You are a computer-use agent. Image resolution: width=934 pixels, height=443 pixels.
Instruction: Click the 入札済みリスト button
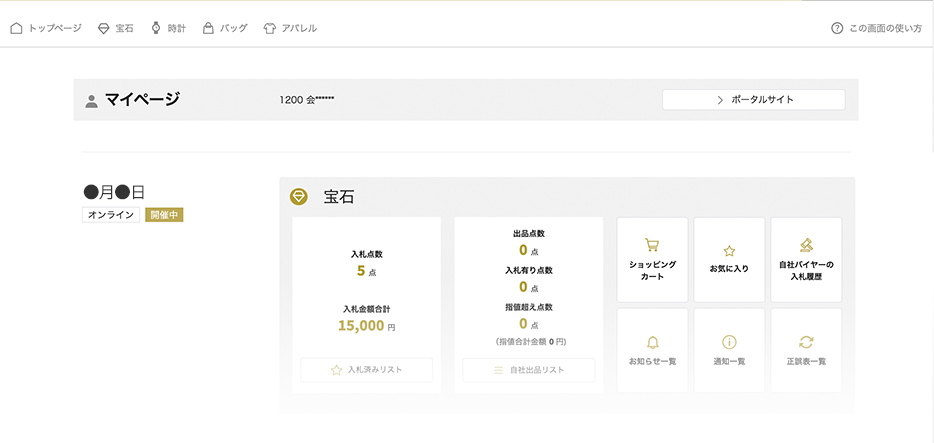(366, 370)
